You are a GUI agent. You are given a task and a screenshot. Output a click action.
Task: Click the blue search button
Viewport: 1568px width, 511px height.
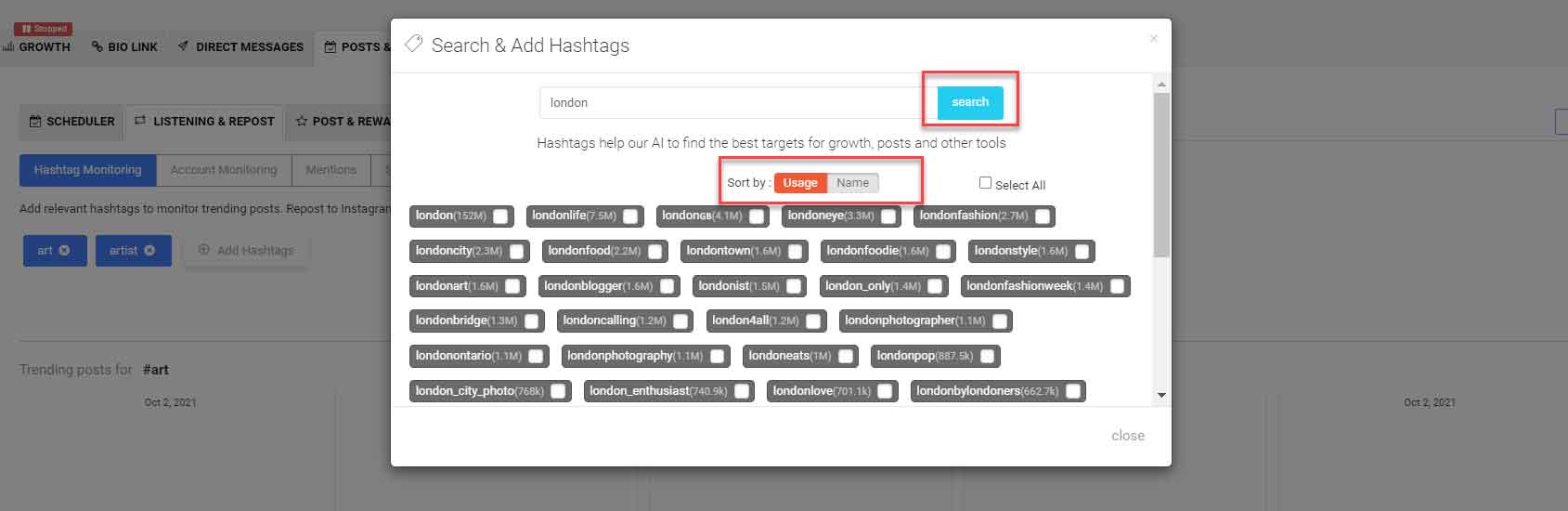pyautogui.click(x=970, y=102)
